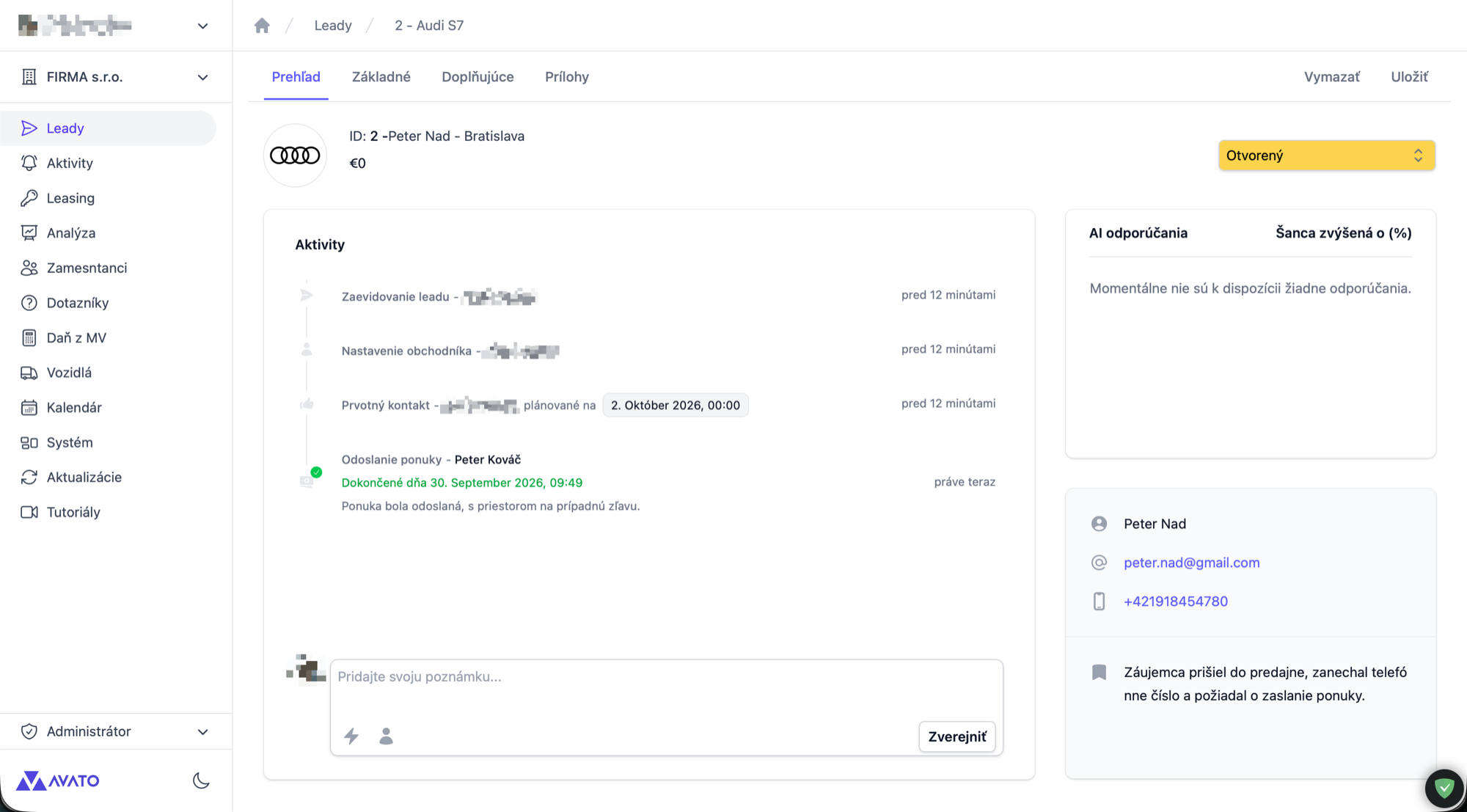
Task: Click Odoslanie ponuky completed check icon
Action: coord(316,472)
